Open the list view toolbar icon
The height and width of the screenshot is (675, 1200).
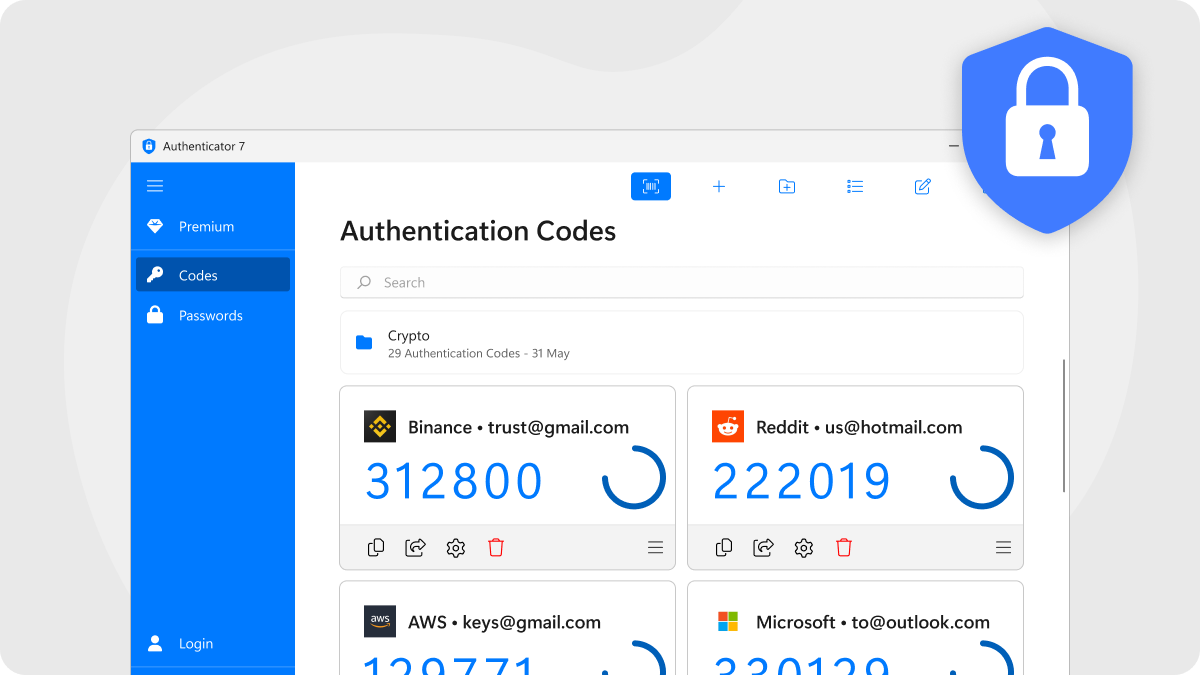click(855, 187)
